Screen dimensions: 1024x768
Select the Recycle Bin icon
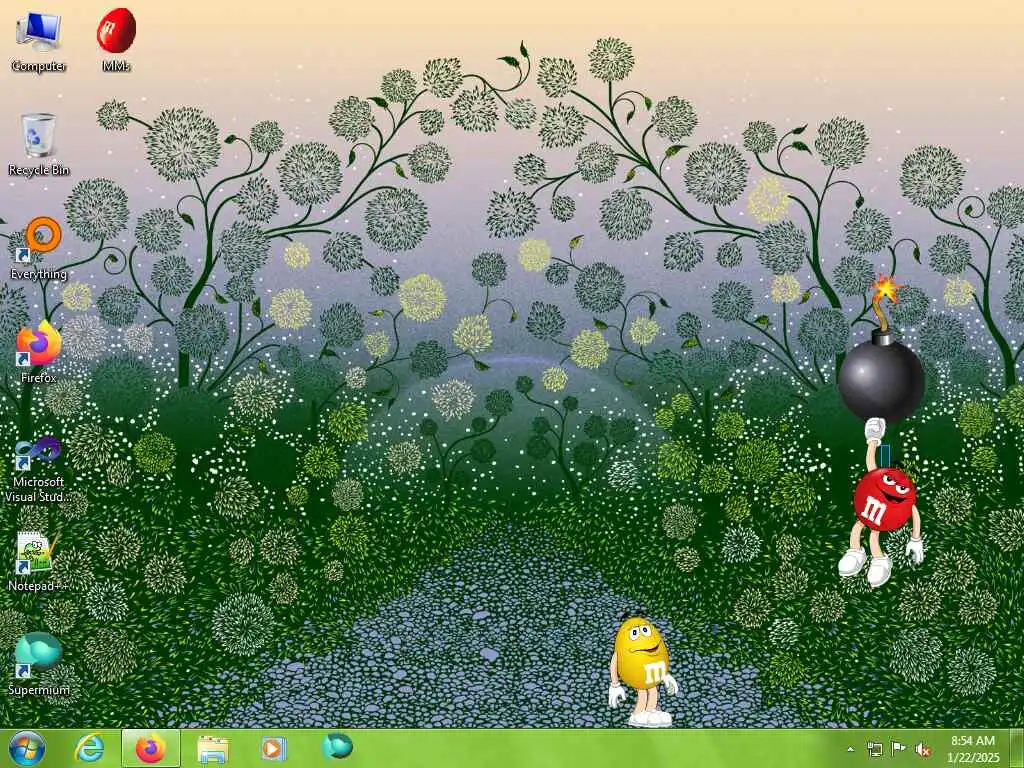tap(39, 144)
